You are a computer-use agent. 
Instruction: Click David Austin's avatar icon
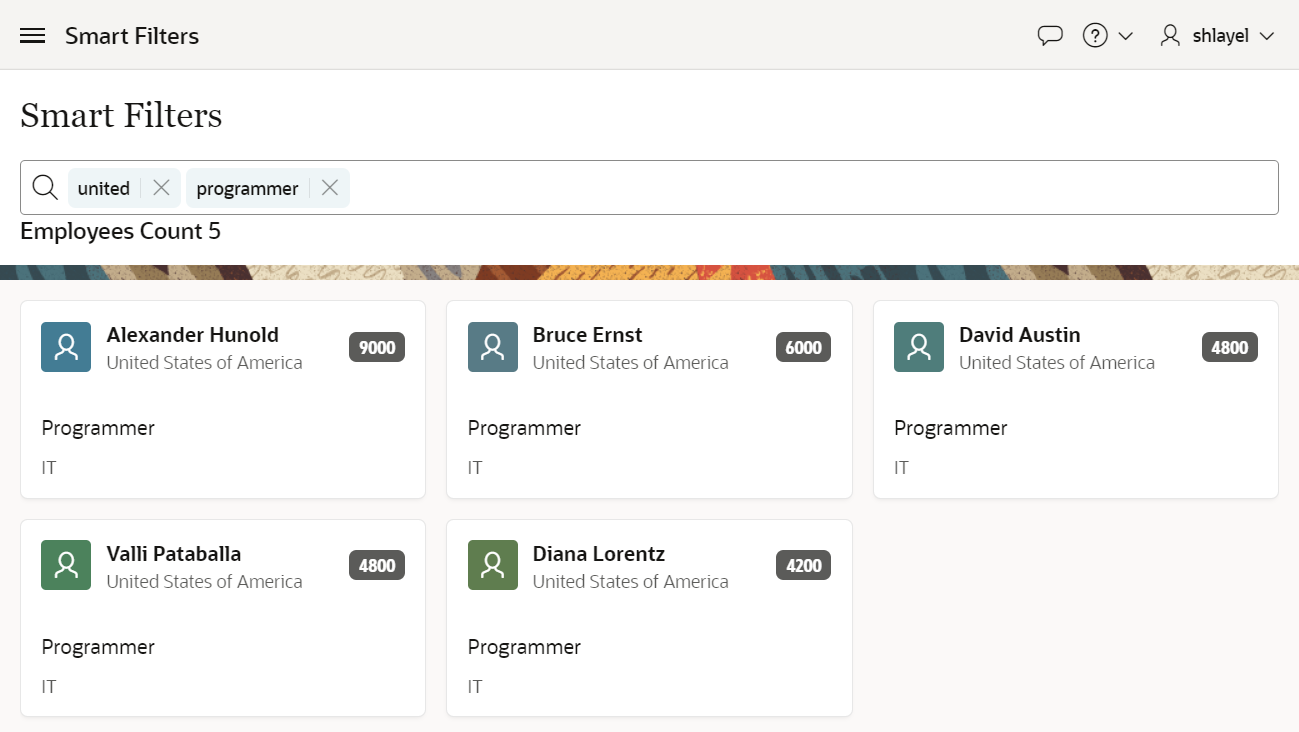(918, 347)
